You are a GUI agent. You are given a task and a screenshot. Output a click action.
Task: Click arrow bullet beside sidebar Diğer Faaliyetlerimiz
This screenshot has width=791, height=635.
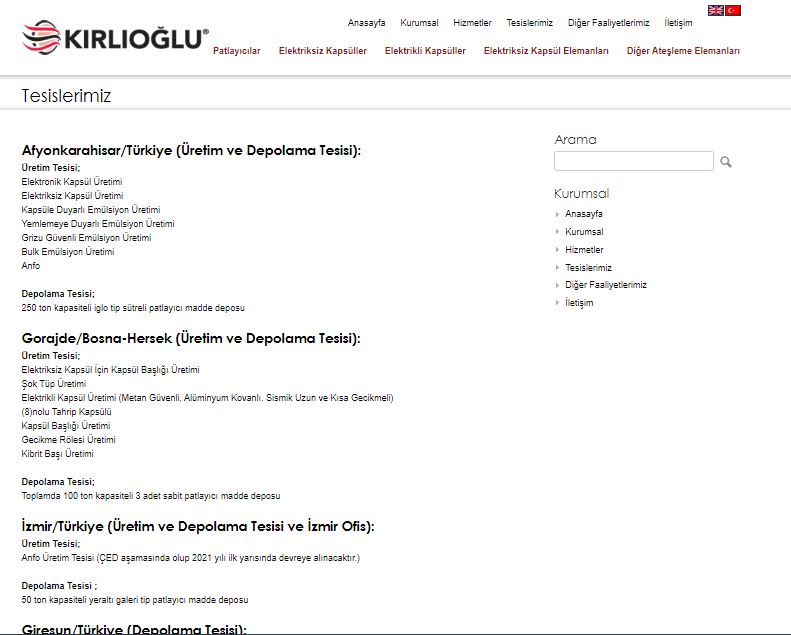point(557,285)
